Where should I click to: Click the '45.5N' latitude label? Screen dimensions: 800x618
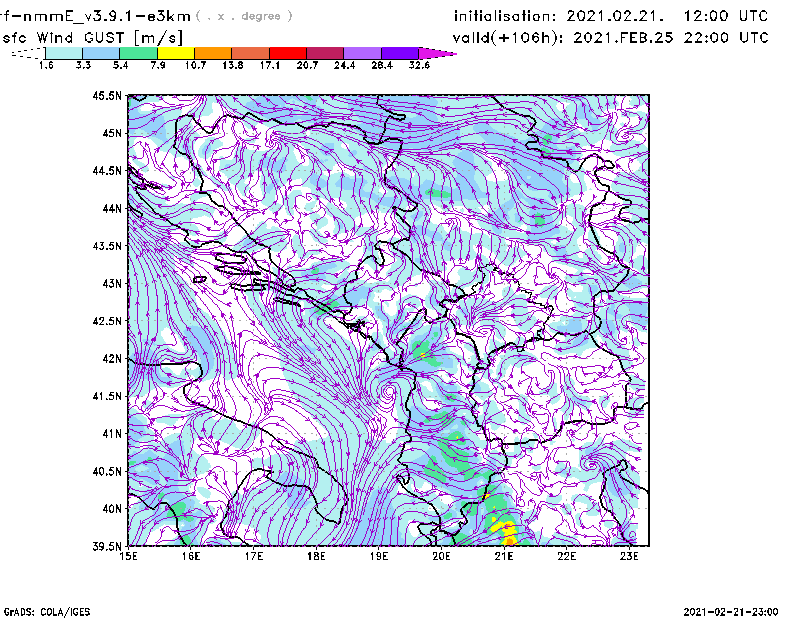(x=107, y=95)
